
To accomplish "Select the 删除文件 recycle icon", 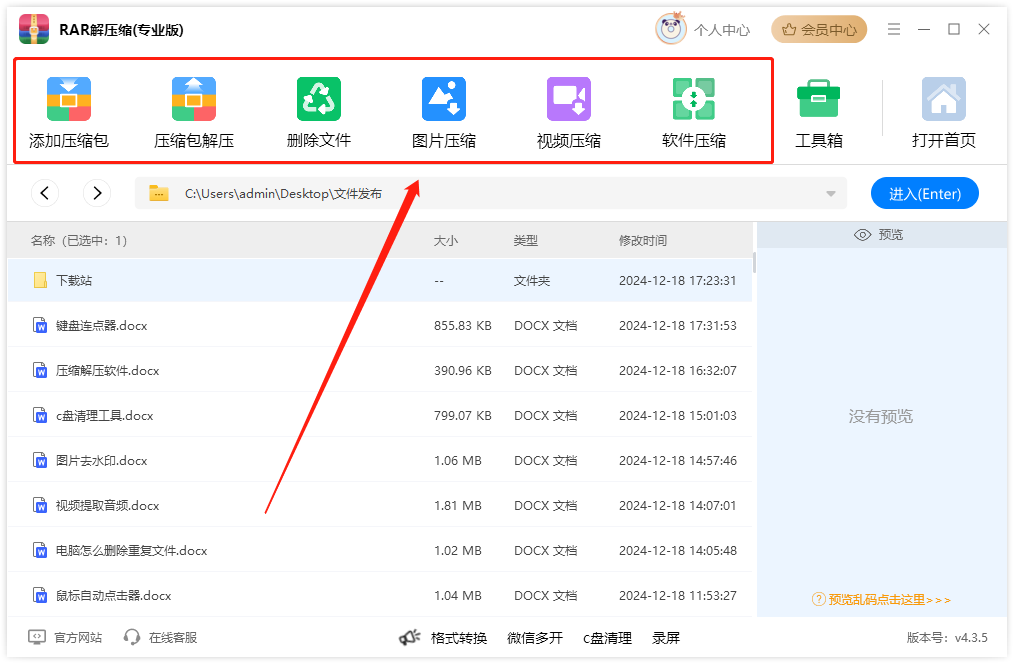I will 319,100.
